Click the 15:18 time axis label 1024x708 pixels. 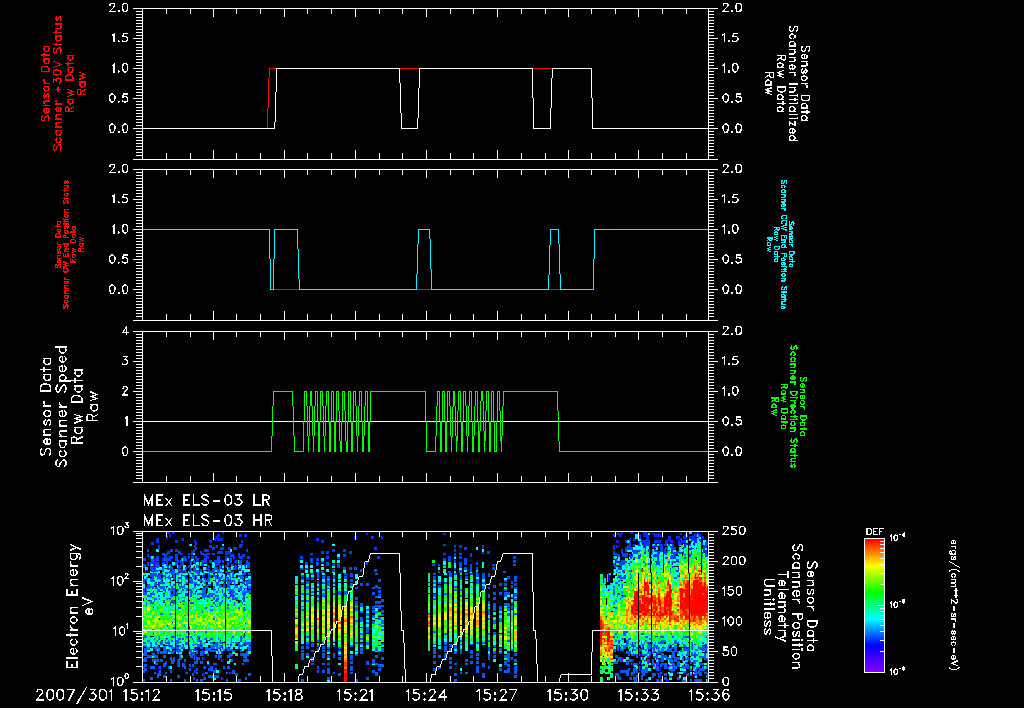285,695
